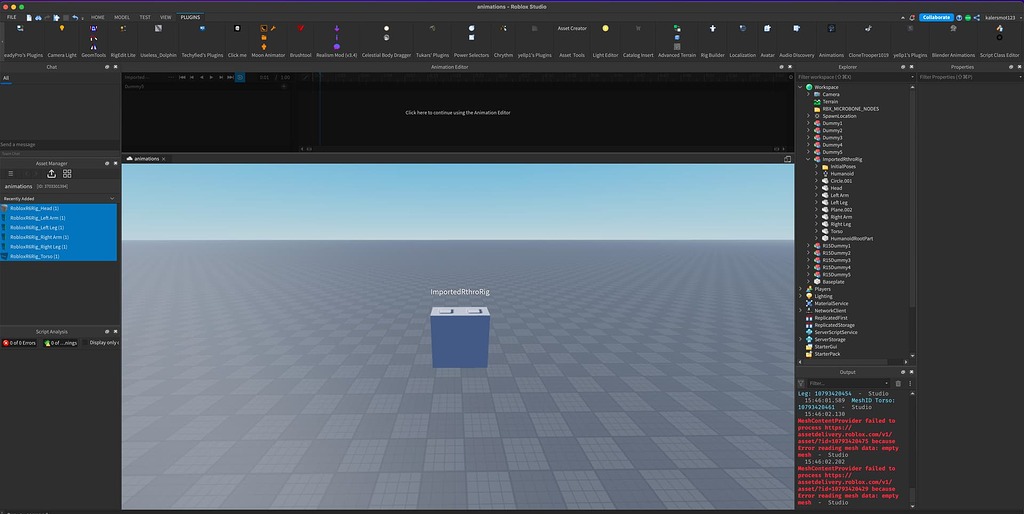Image resolution: width=1024 pixels, height=514 pixels.
Task: Click the Asset Manager bulk import icon
Action: point(52,174)
